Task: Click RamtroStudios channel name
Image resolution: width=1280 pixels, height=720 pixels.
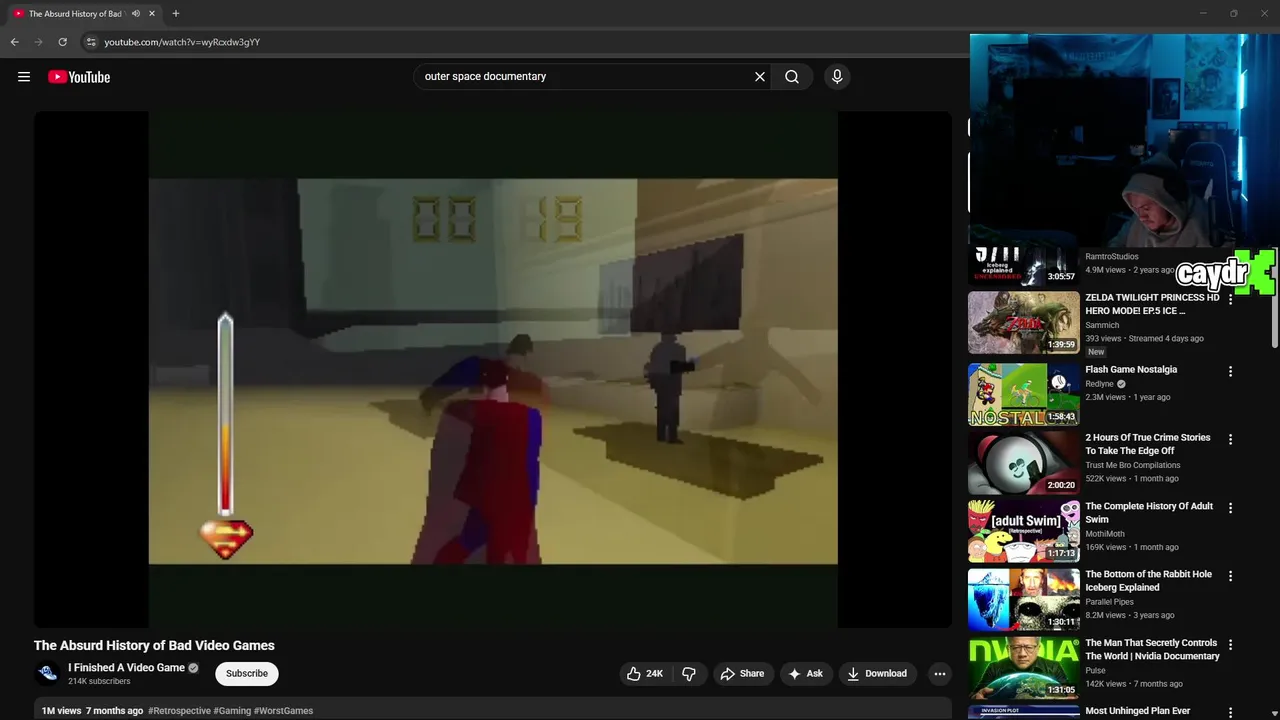Action: [x=1112, y=257]
